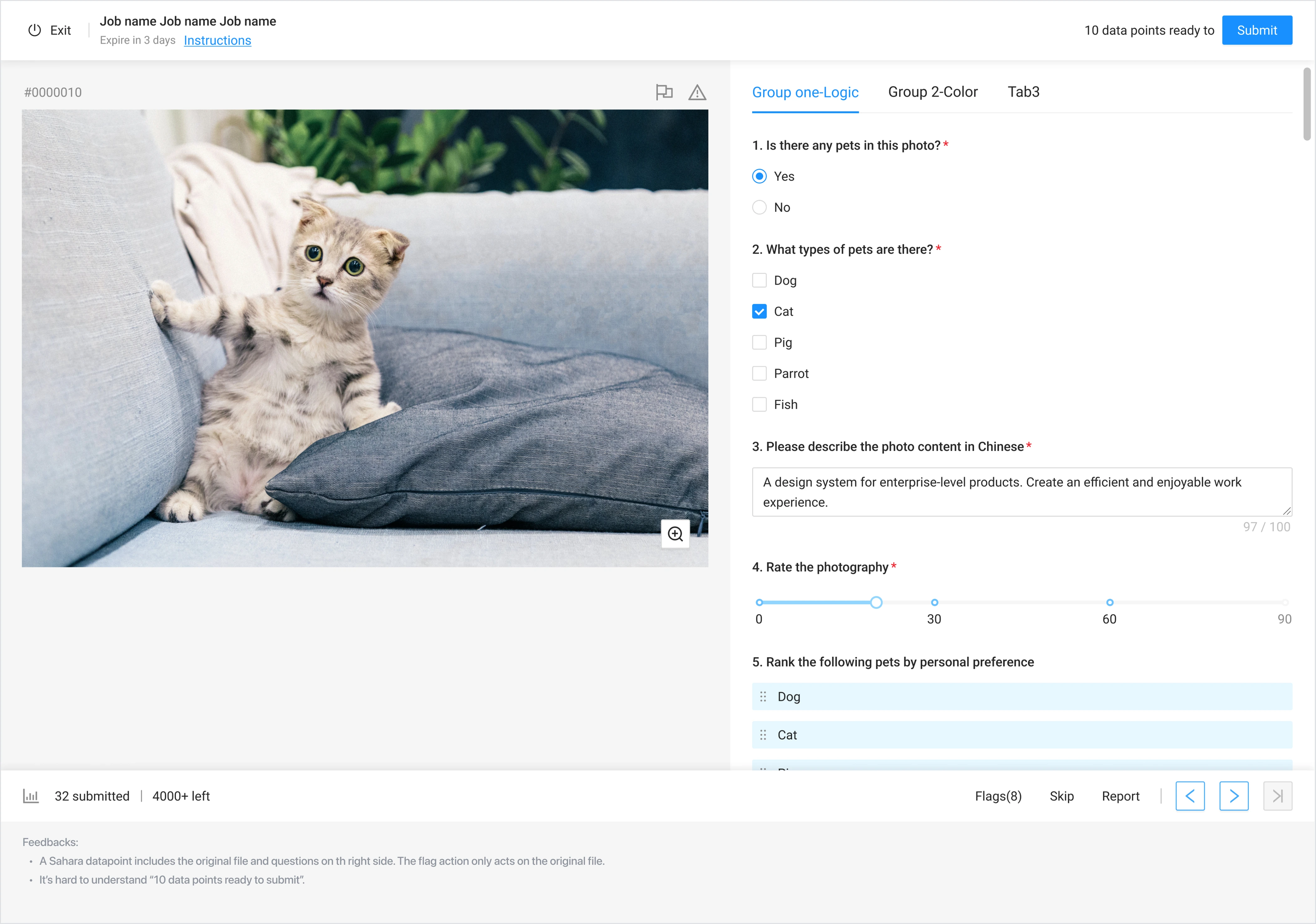
Task: Click the warning triangle icon
Action: click(697, 92)
